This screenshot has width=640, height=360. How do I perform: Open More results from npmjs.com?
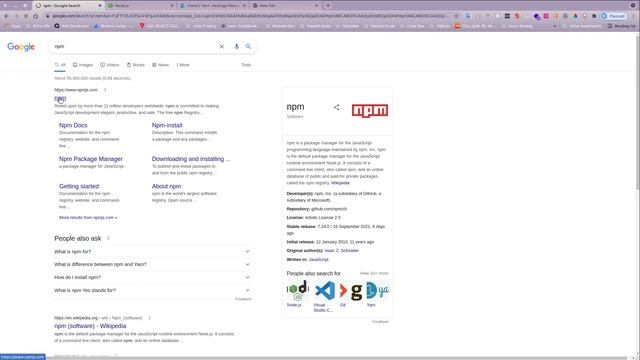[x=88, y=218]
